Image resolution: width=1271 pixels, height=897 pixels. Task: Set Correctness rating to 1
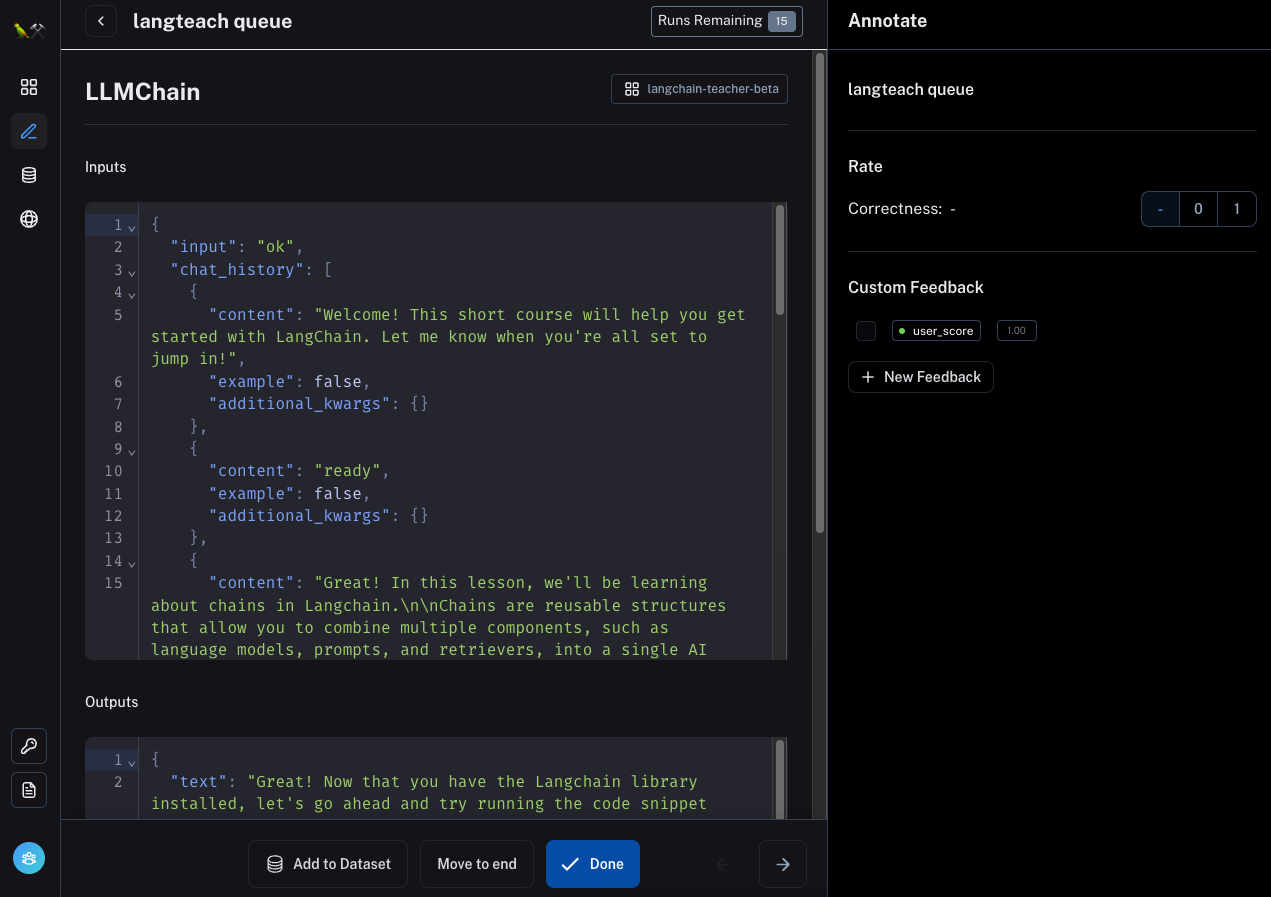click(1237, 209)
